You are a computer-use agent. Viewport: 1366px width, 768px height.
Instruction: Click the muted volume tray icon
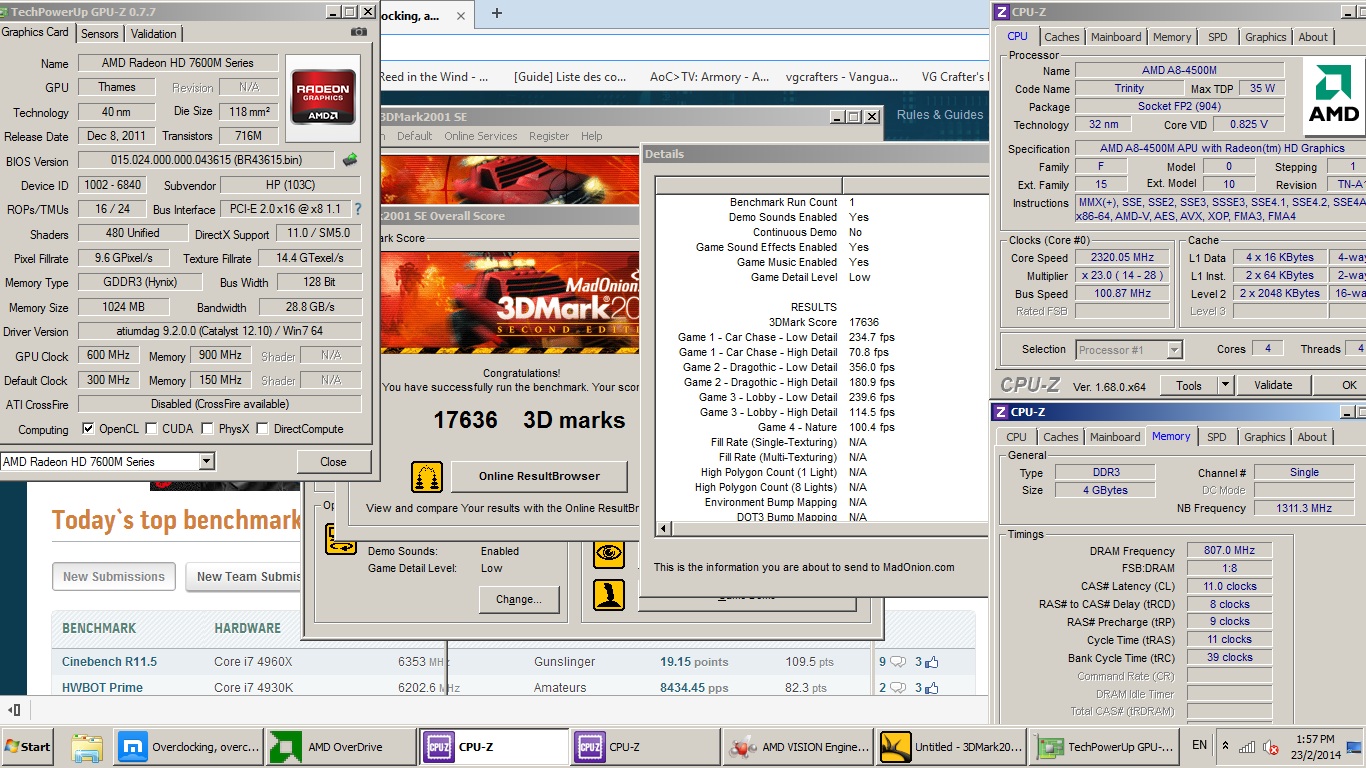tap(1271, 746)
